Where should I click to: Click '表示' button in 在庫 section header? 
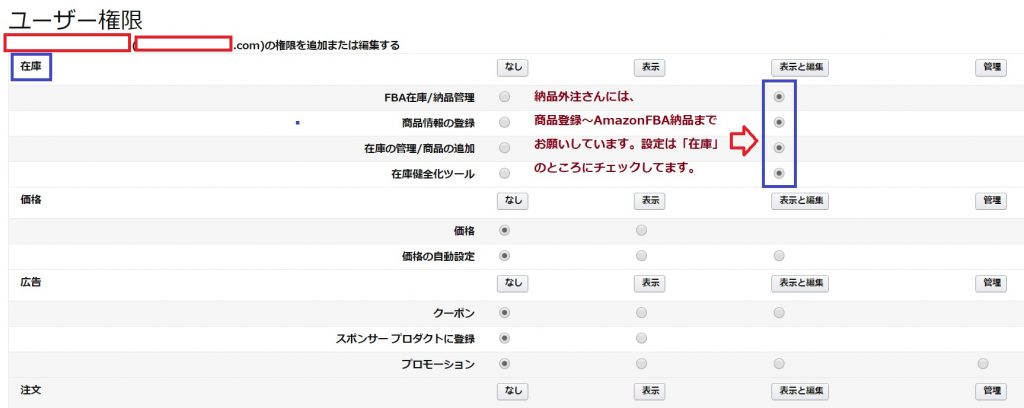click(x=649, y=68)
